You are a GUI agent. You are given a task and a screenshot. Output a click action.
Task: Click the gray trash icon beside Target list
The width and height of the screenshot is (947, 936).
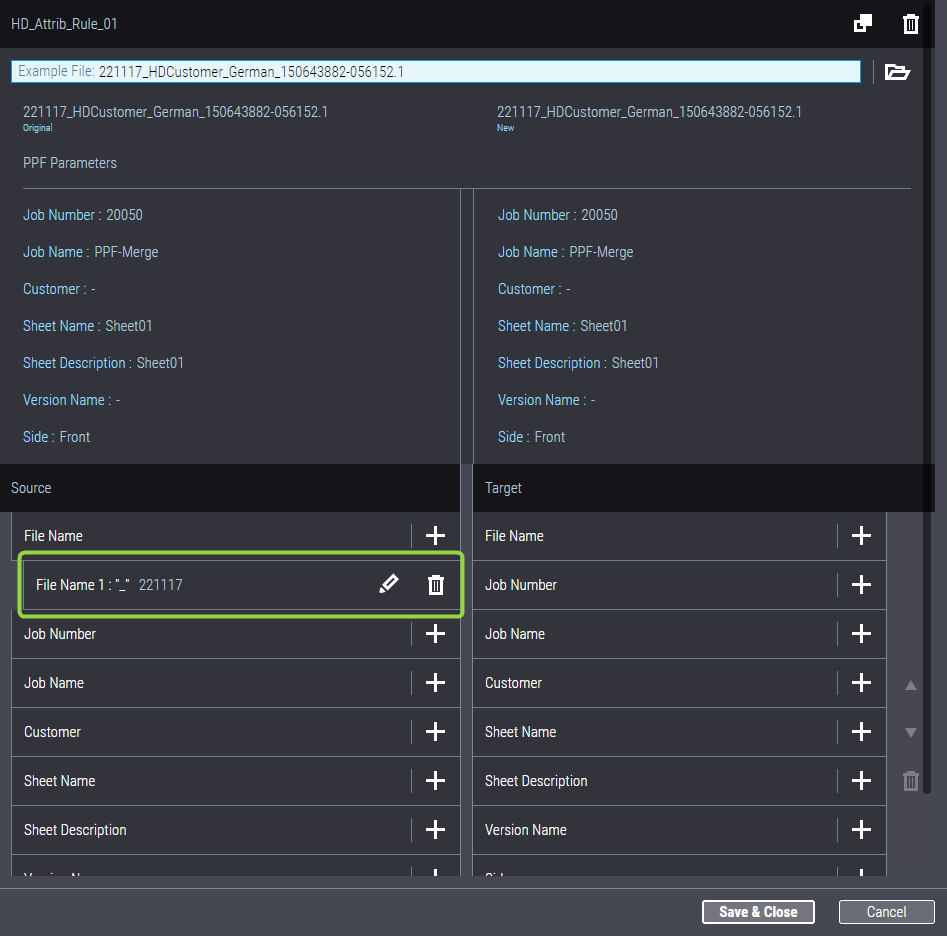tap(910, 781)
